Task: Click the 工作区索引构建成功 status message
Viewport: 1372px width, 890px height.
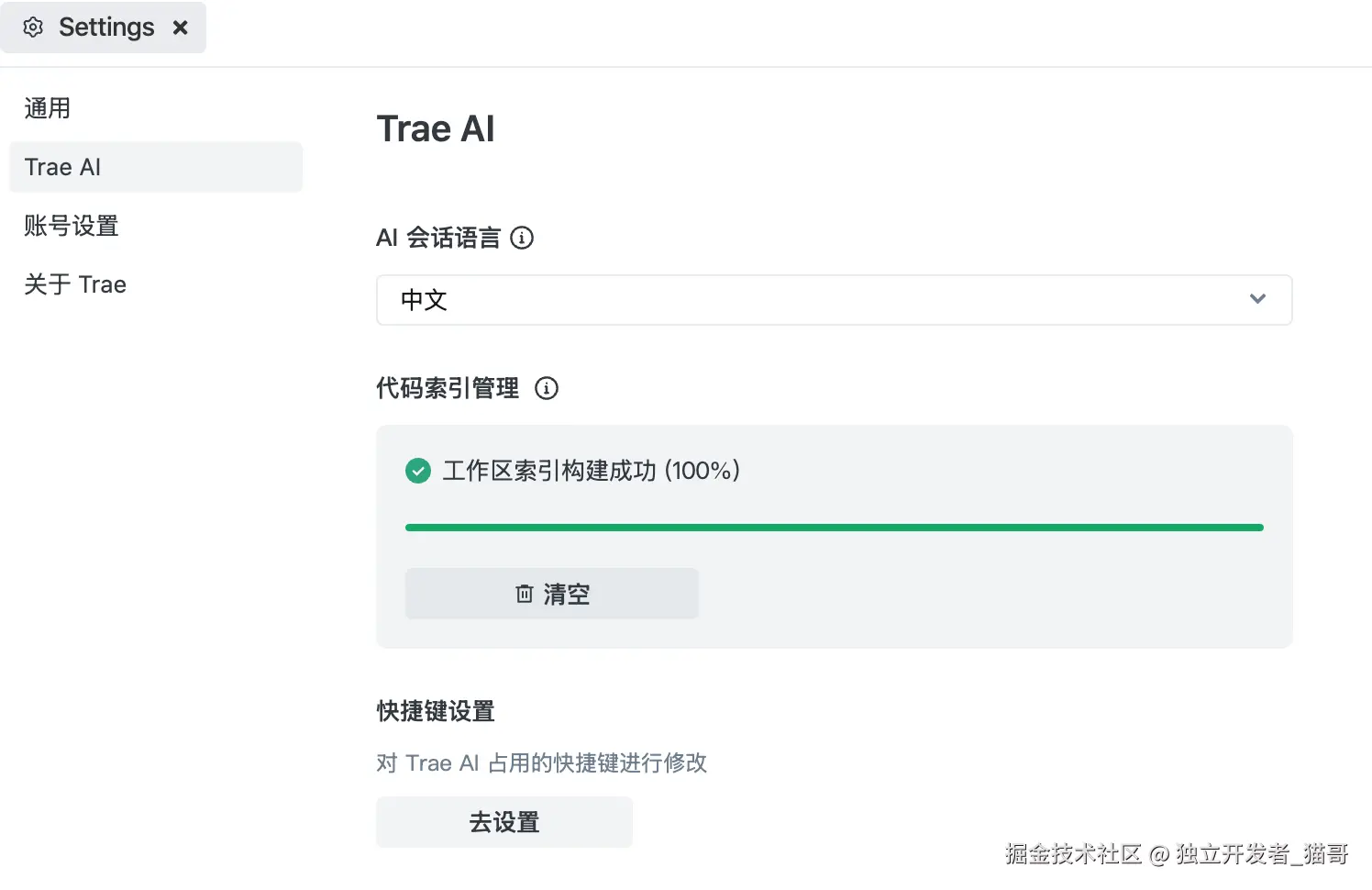Action: pyautogui.click(x=592, y=471)
